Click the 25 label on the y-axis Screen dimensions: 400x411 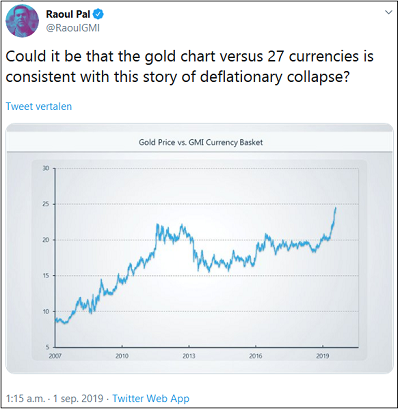click(x=46, y=204)
